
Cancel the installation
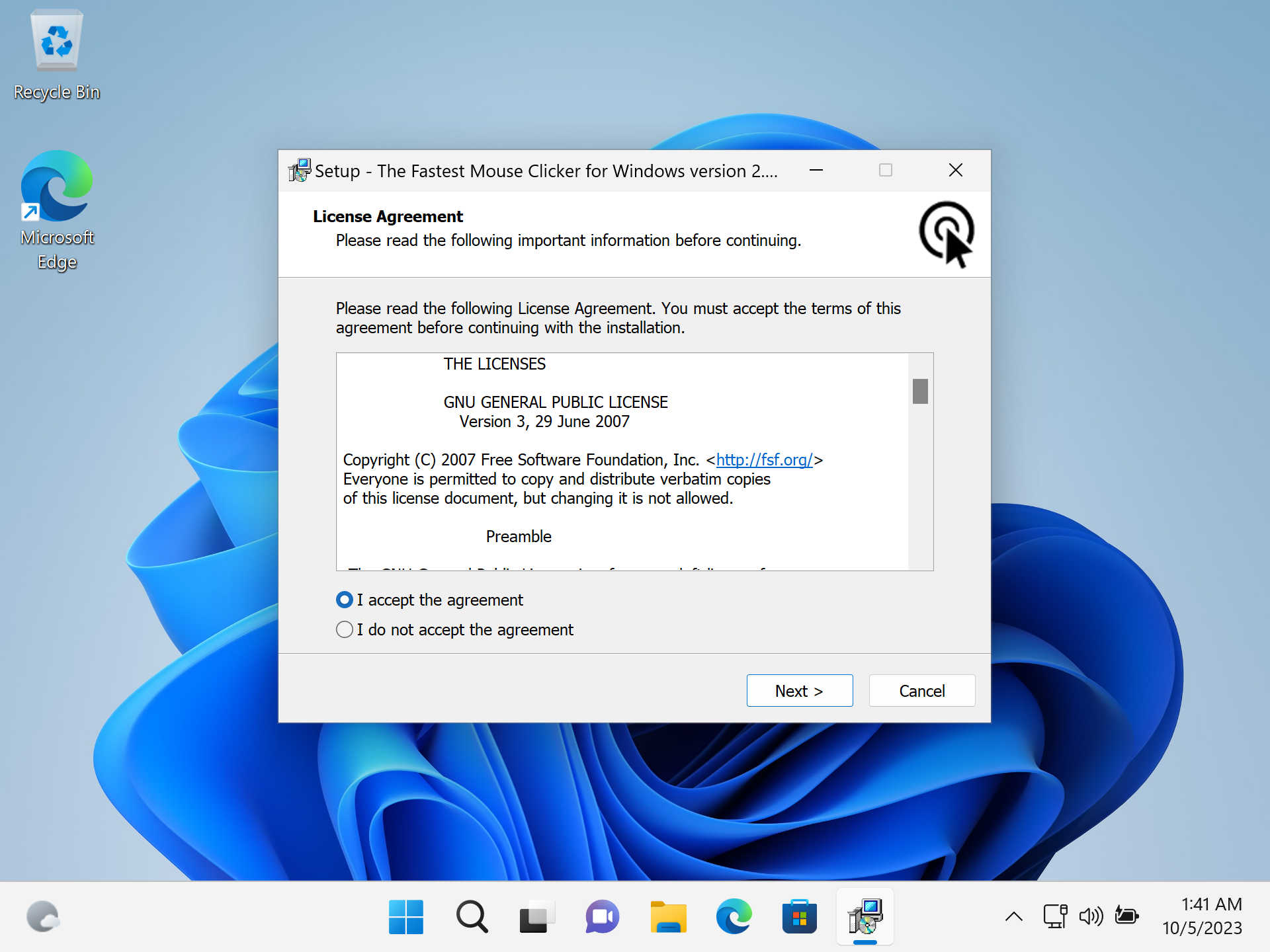click(921, 690)
